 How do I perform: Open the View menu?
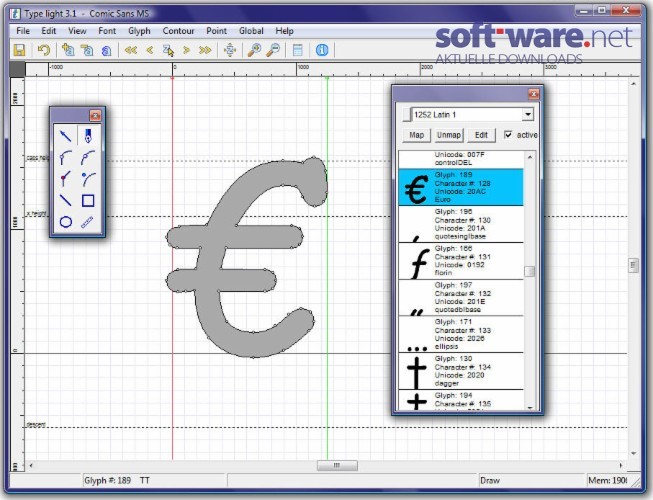click(77, 31)
